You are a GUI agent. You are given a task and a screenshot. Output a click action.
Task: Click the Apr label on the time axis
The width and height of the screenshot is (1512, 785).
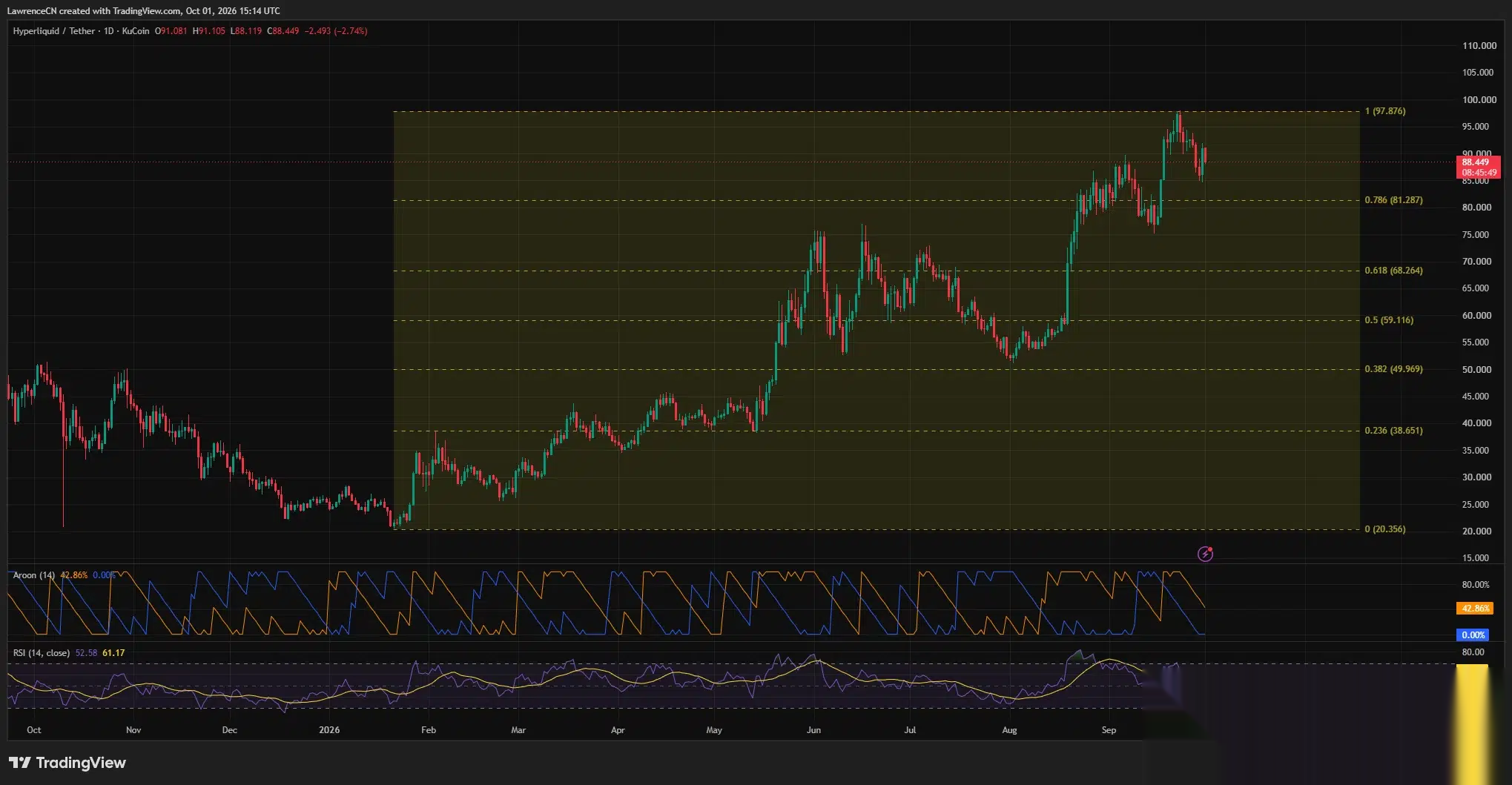click(x=618, y=730)
